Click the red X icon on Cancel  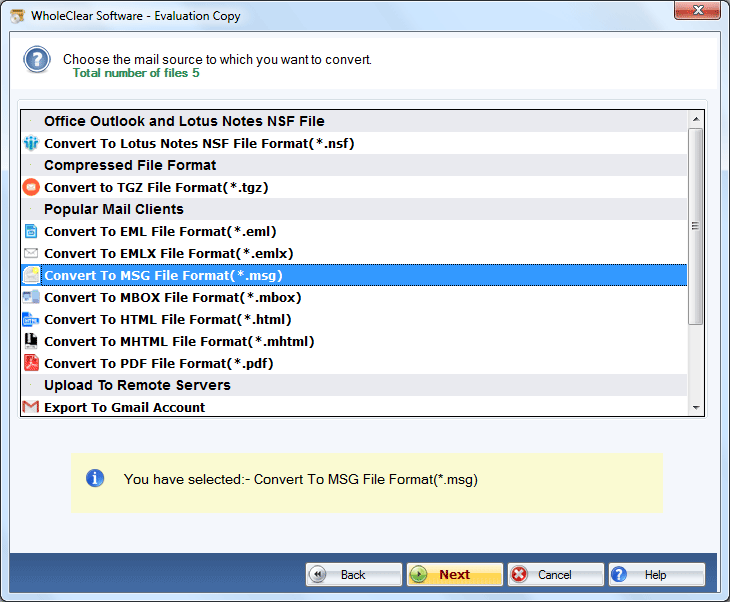(x=519, y=574)
